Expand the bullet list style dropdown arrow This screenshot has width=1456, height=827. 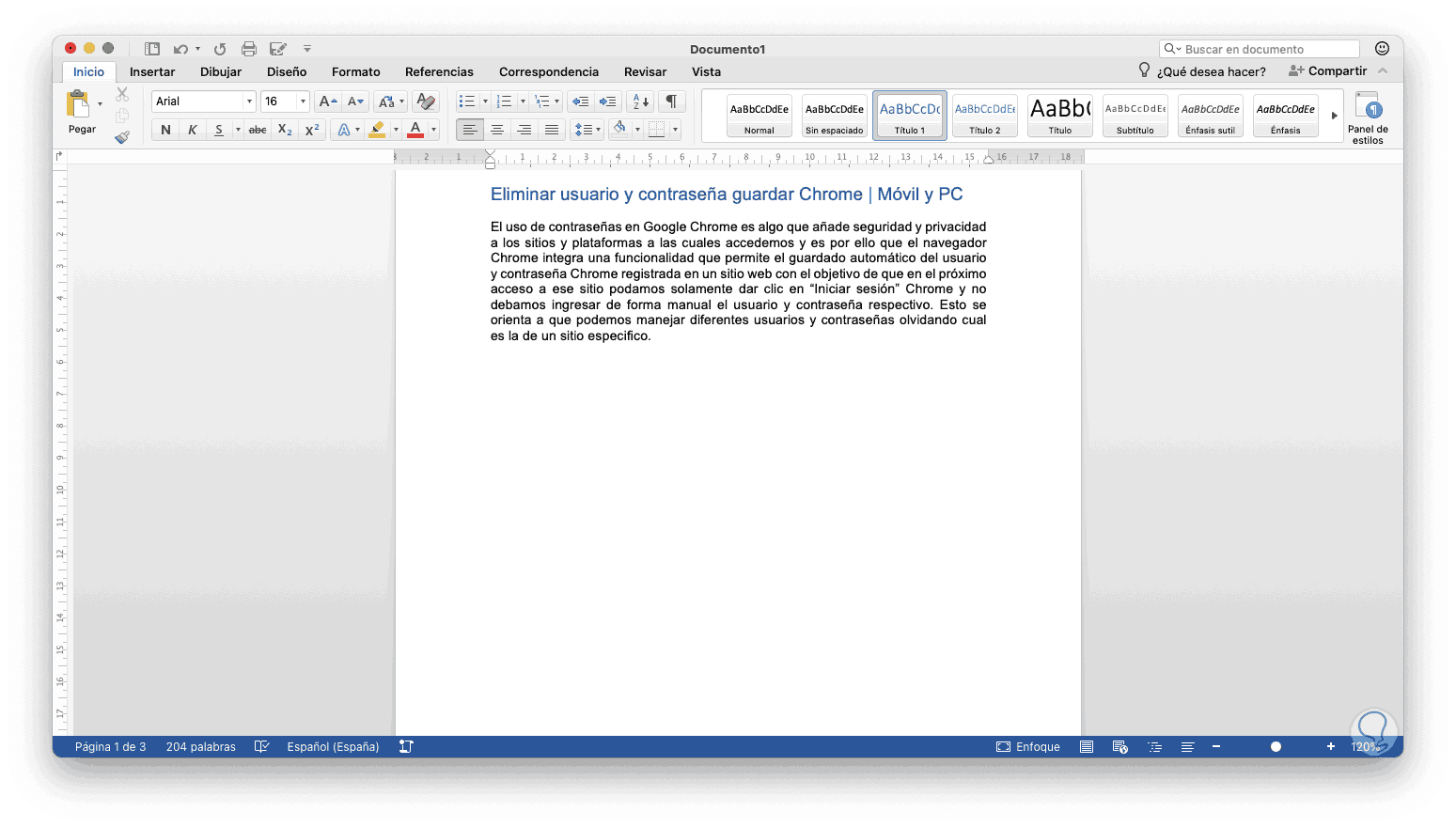point(485,101)
